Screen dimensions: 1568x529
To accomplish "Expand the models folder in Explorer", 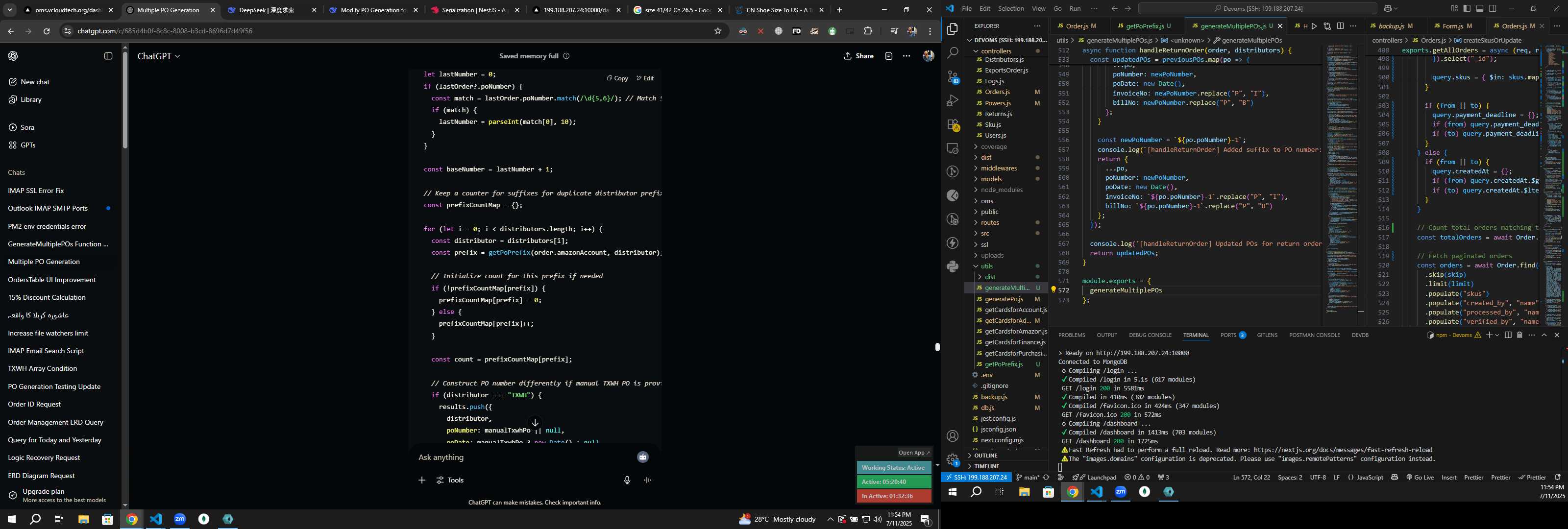I will pos(991,179).
